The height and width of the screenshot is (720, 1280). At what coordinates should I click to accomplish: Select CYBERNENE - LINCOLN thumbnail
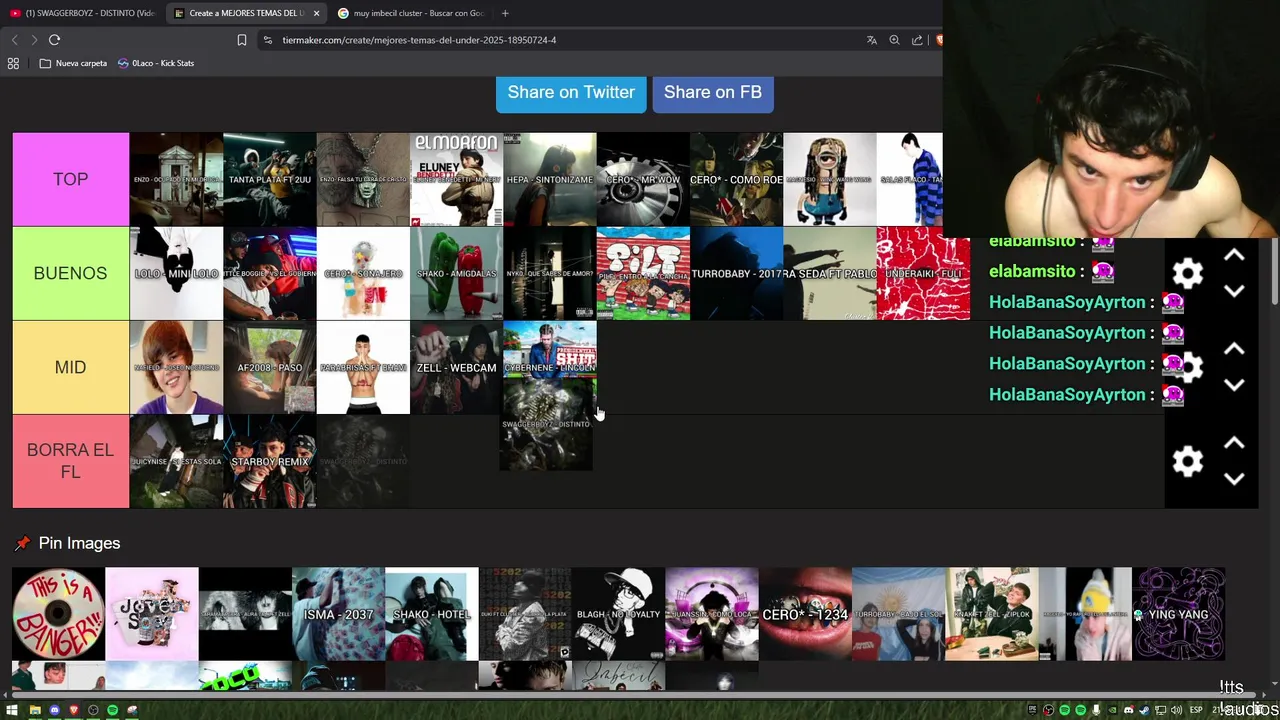[x=550, y=349]
